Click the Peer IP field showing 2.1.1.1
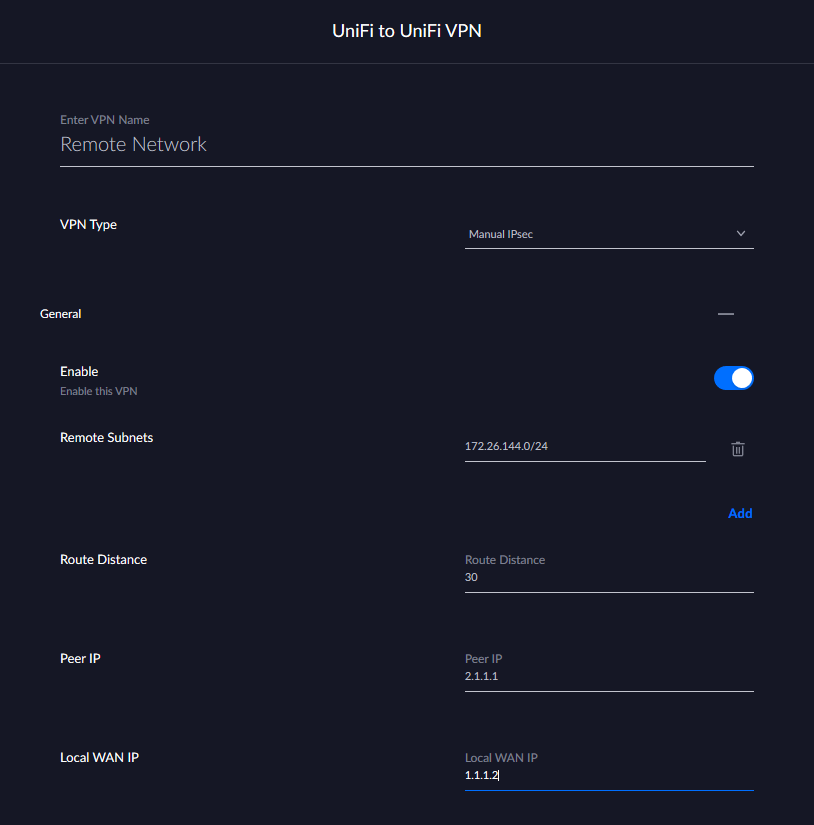 coord(609,676)
